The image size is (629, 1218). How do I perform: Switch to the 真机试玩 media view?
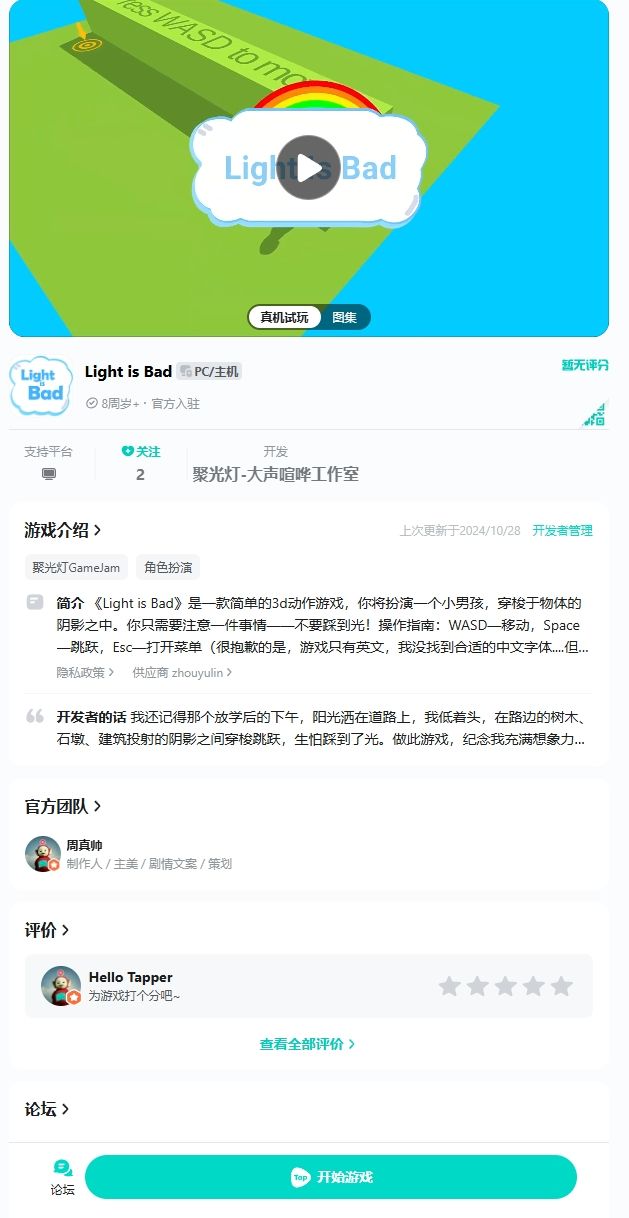pyautogui.click(x=285, y=317)
